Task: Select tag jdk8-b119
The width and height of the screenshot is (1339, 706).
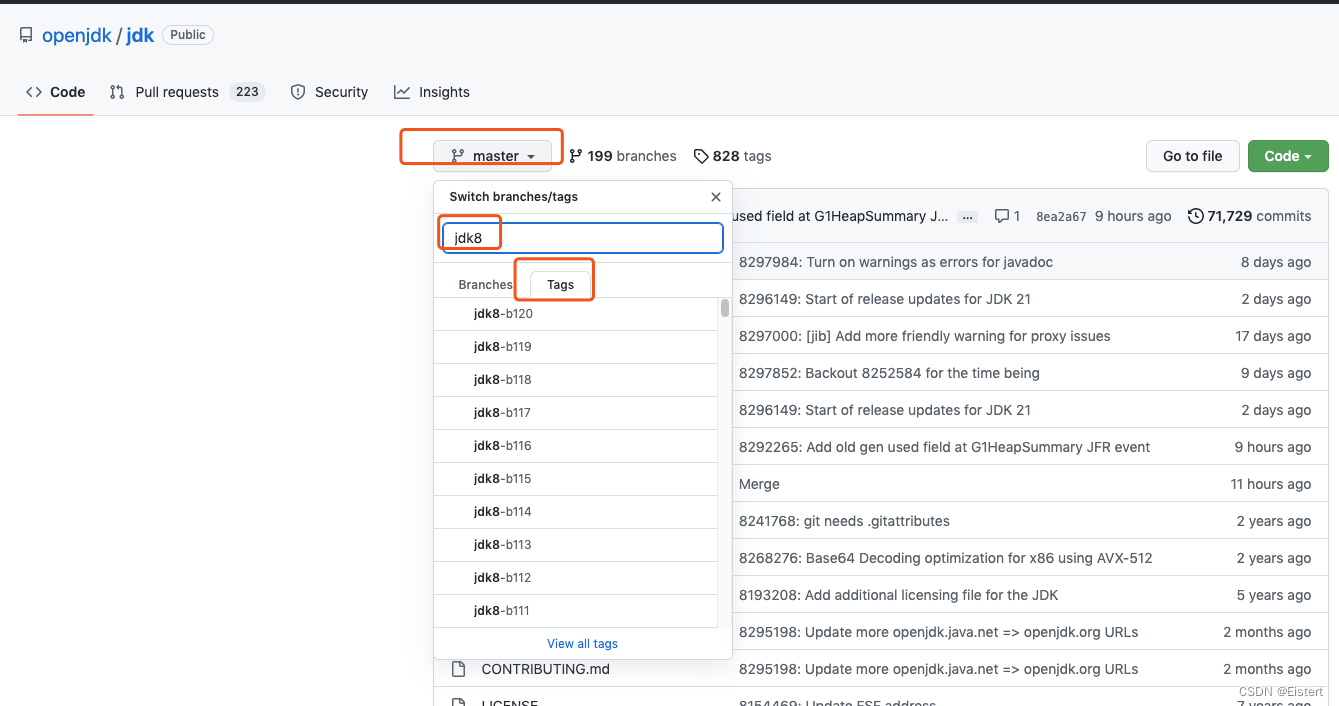Action: (x=575, y=347)
